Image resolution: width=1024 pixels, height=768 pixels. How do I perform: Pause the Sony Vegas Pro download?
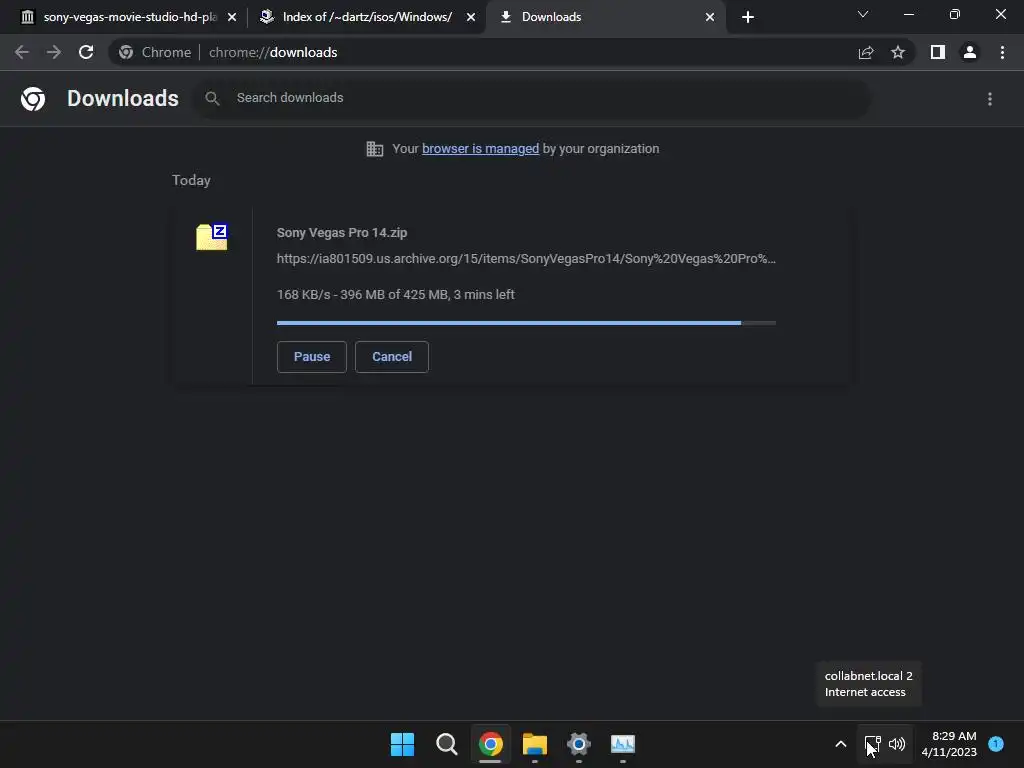(312, 357)
